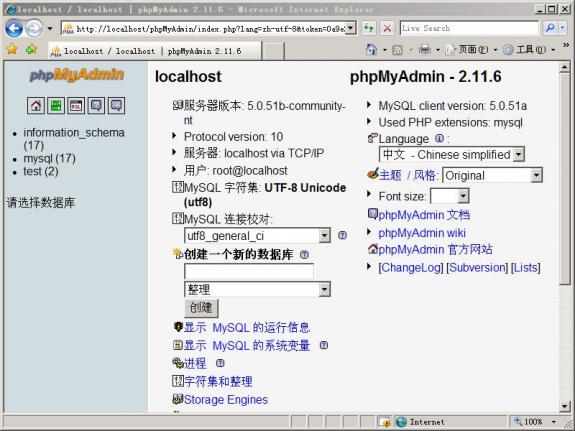Click the empty new tab button
Screen dimensions: 575x431
point(273,51)
